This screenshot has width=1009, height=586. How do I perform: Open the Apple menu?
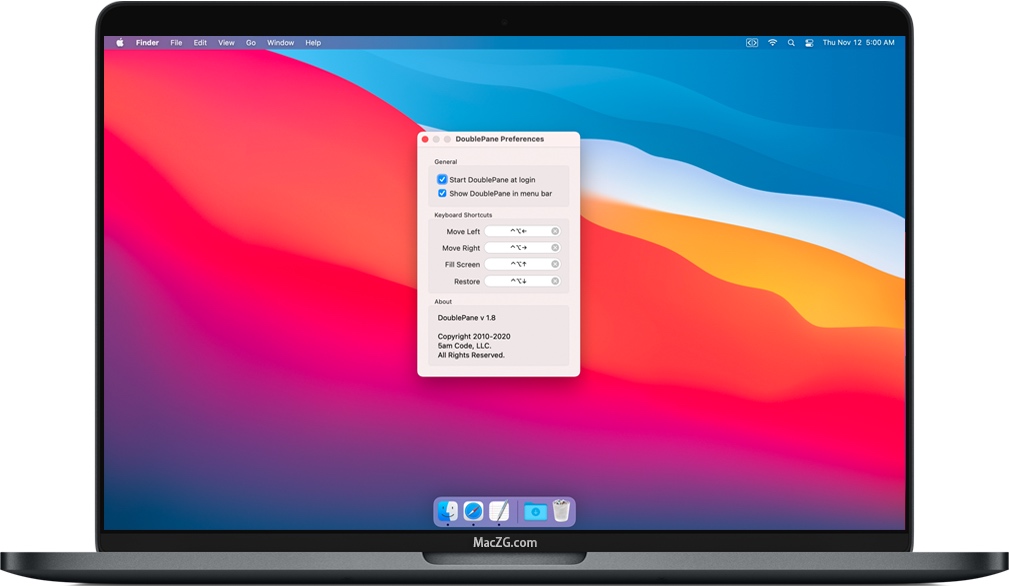pos(119,42)
